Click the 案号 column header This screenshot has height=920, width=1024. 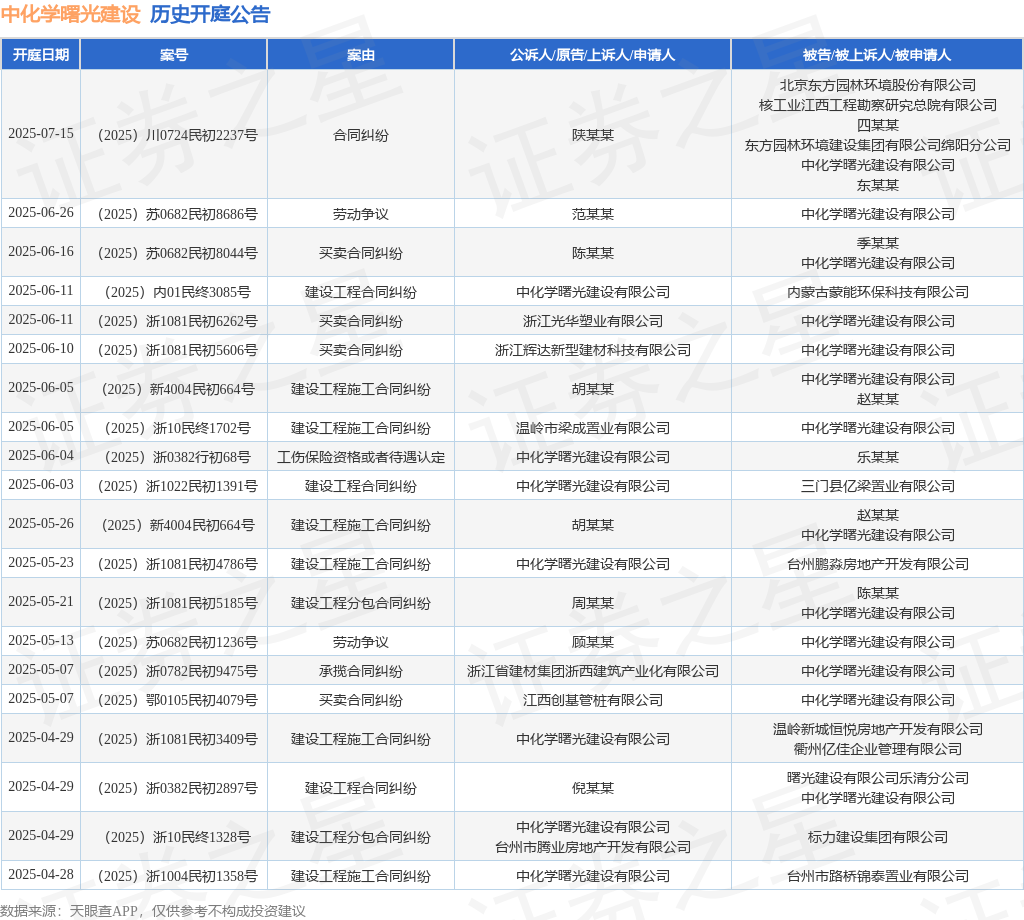[x=174, y=55]
